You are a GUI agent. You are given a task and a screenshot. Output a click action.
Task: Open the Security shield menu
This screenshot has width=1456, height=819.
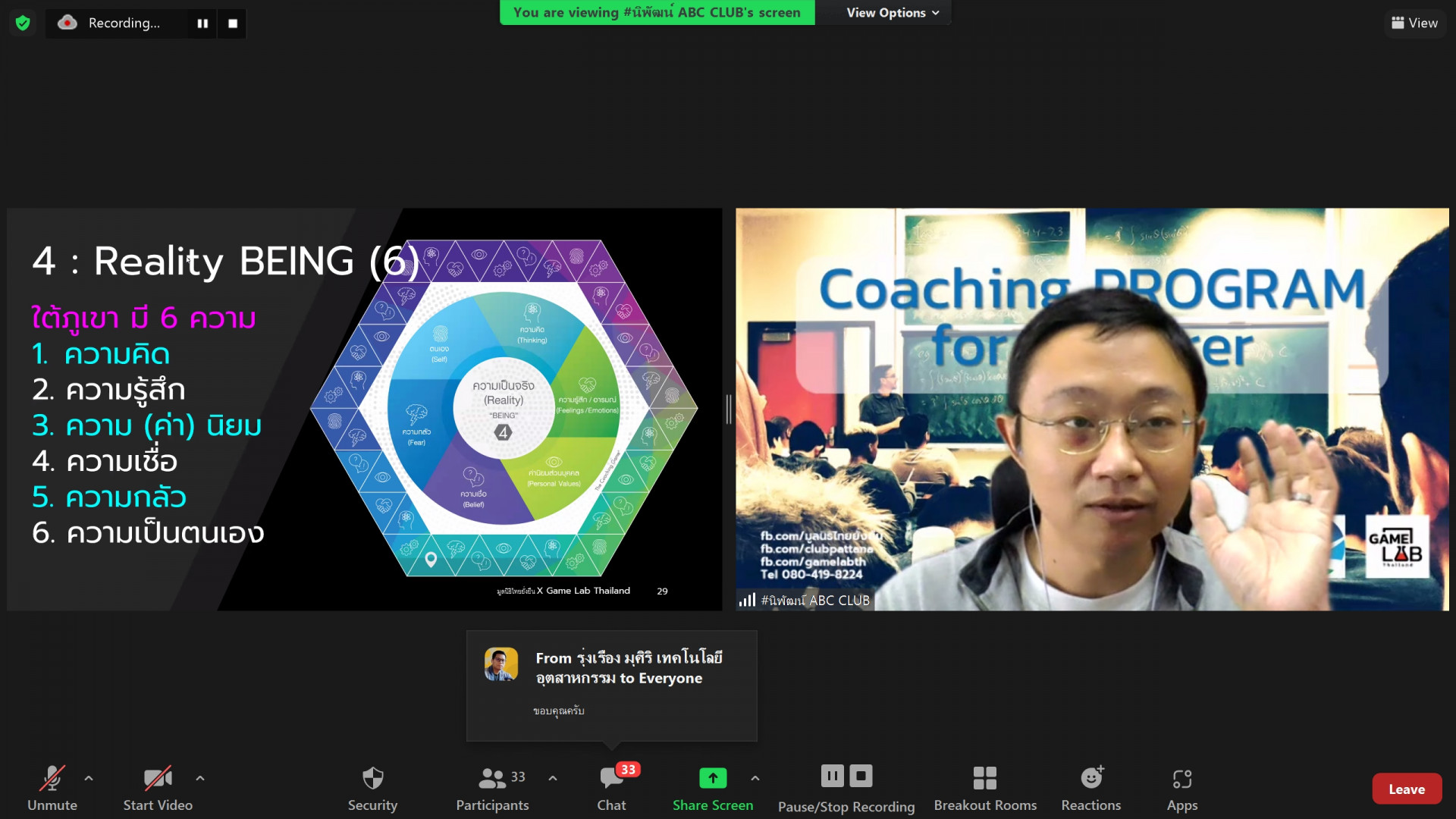tap(372, 789)
